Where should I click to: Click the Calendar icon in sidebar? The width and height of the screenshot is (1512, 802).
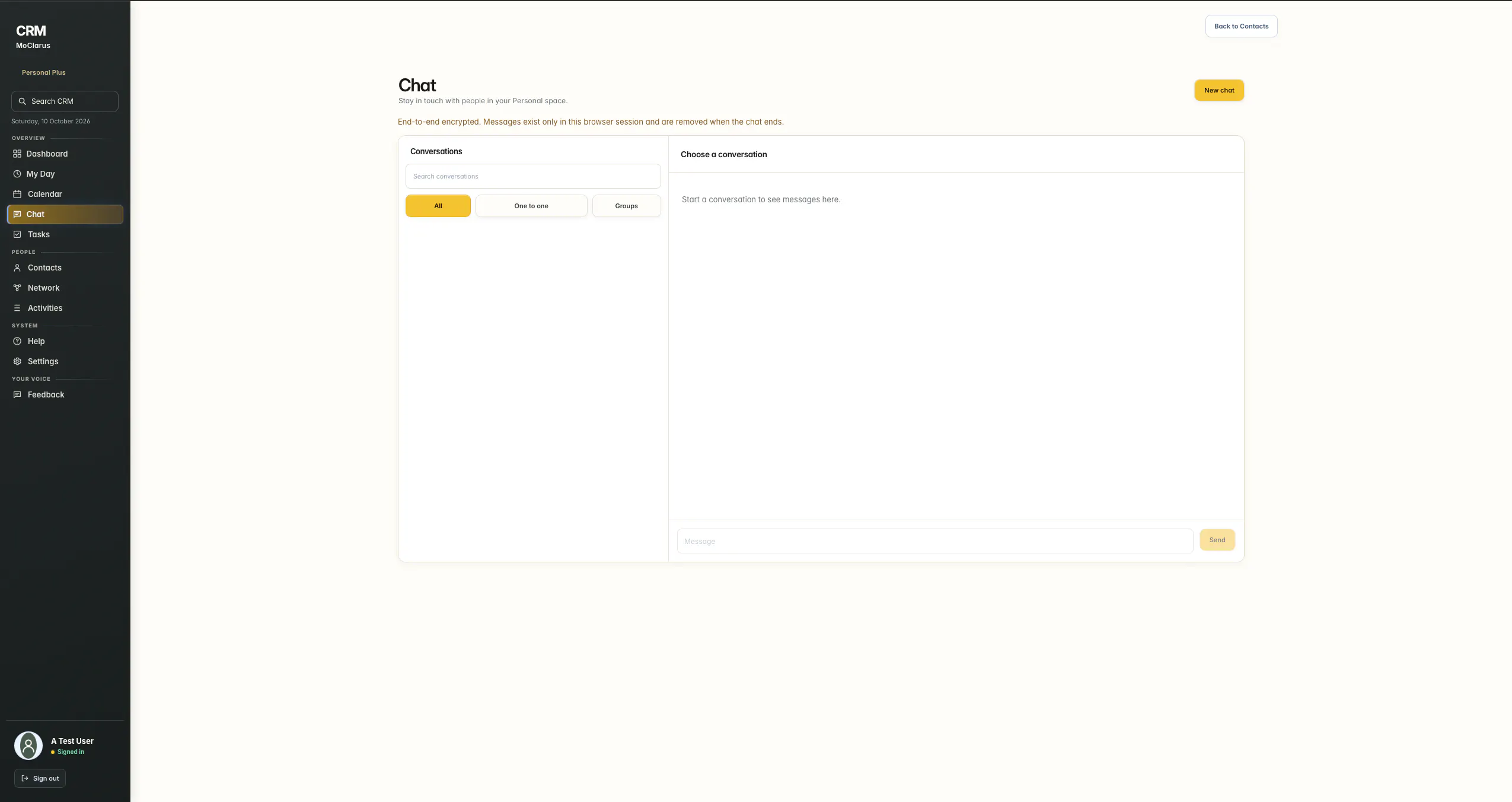pos(17,194)
